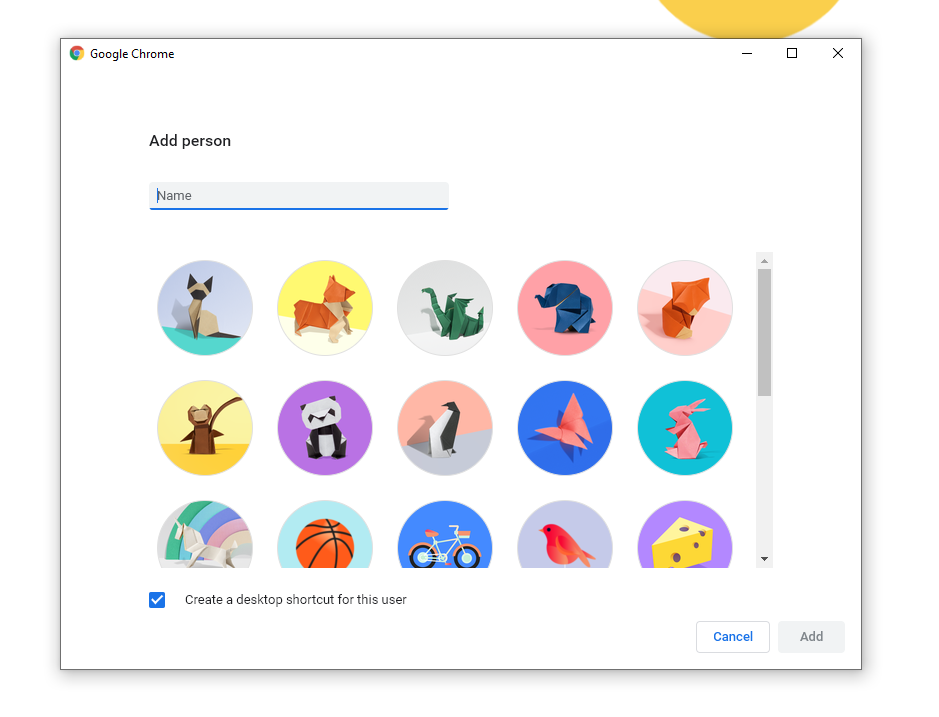Select the pink origami rabbit avatar
The width and height of the screenshot is (939, 717).
(x=685, y=428)
